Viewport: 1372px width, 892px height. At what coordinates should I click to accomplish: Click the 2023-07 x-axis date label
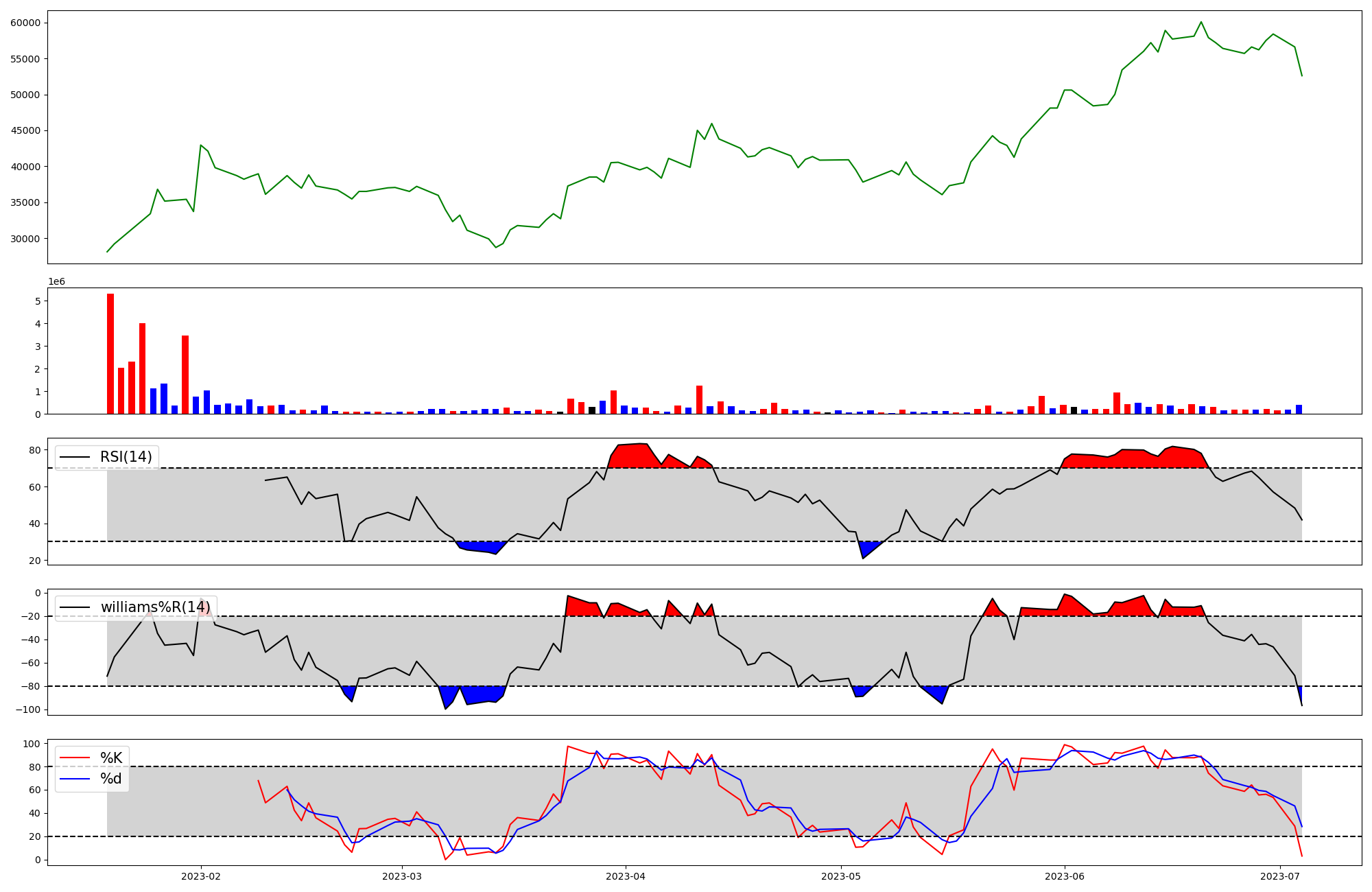pos(1280,876)
